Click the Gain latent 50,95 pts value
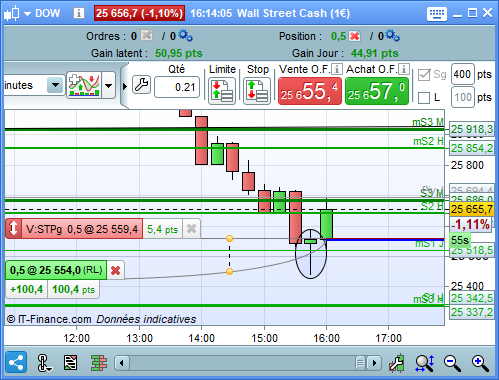 click(x=179, y=53)
